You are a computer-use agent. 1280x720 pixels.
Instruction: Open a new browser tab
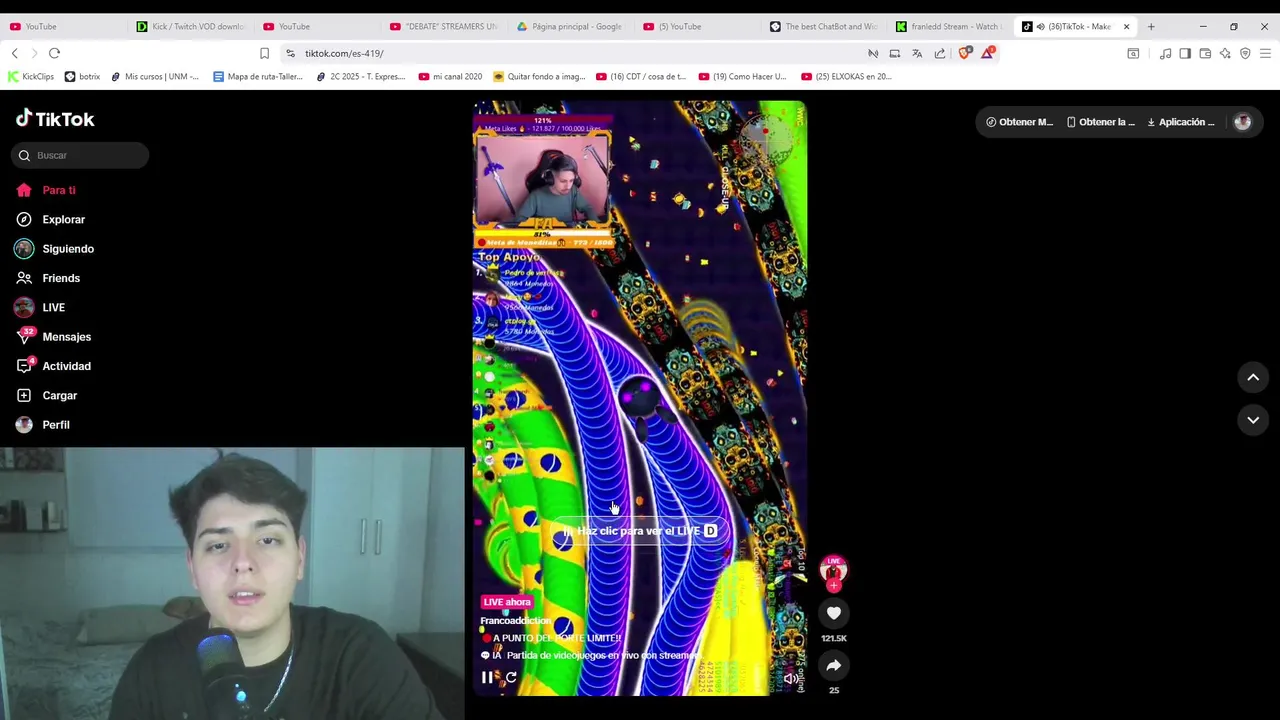tap(1151, 26)
